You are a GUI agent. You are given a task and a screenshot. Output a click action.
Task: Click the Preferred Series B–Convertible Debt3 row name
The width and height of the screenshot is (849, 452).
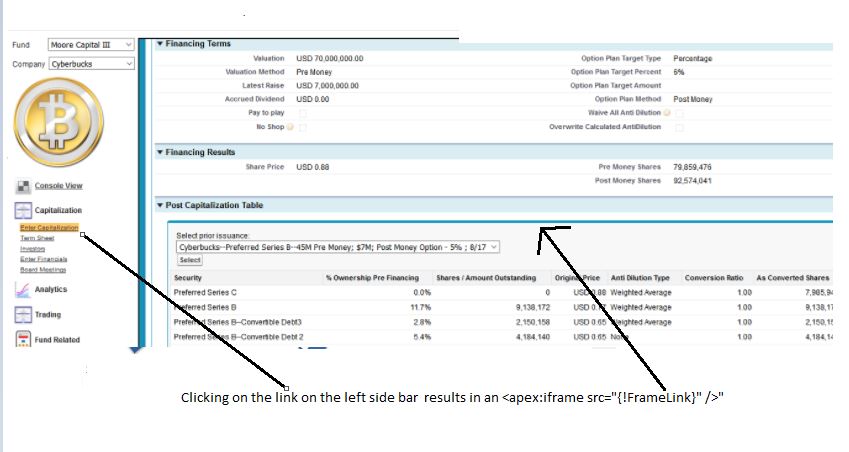point(238,322)
